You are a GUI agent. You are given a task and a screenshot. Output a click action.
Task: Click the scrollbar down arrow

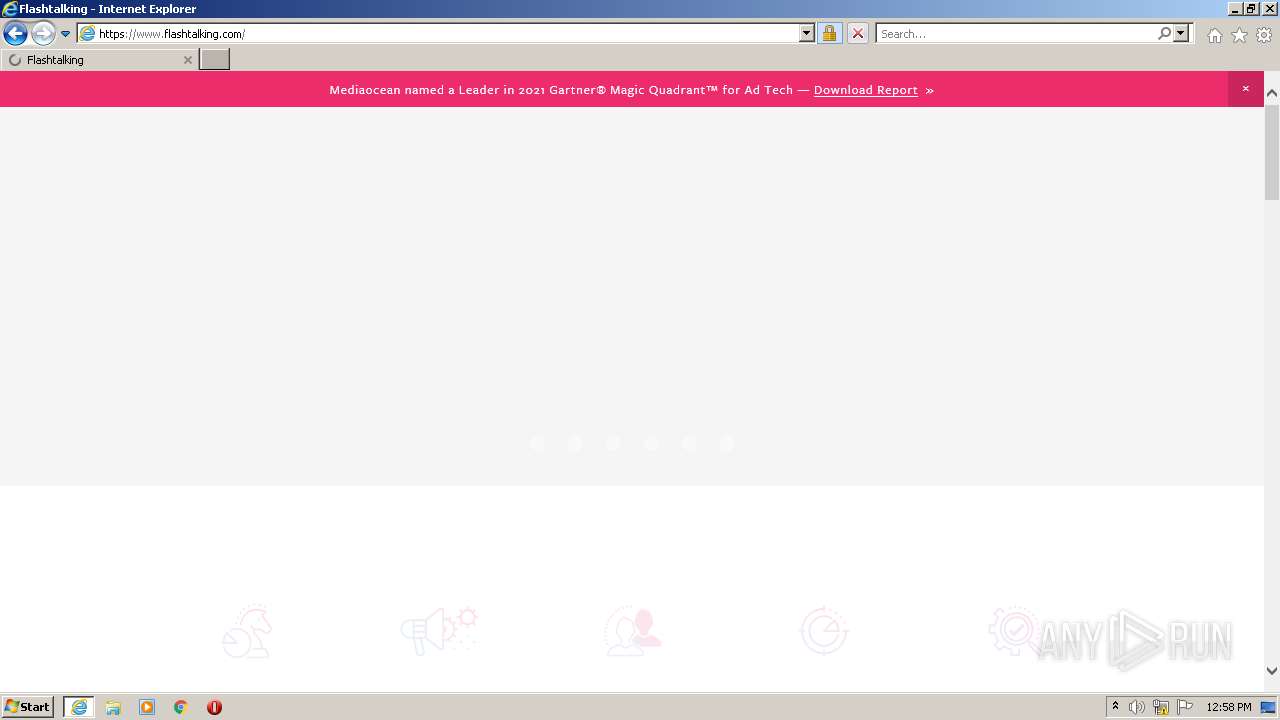(x=1272, y=671)
